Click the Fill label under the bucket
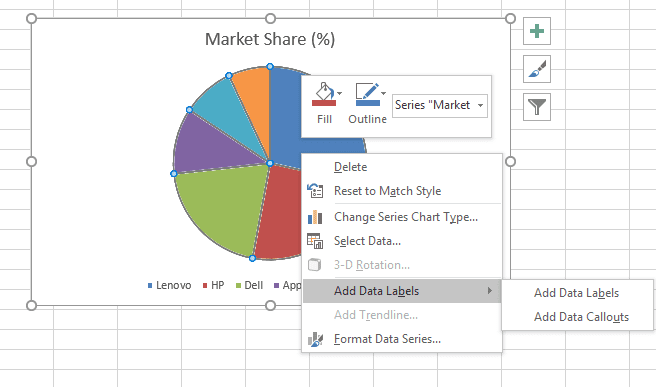This screenshot has width=656, height=387. coord(324,119)
